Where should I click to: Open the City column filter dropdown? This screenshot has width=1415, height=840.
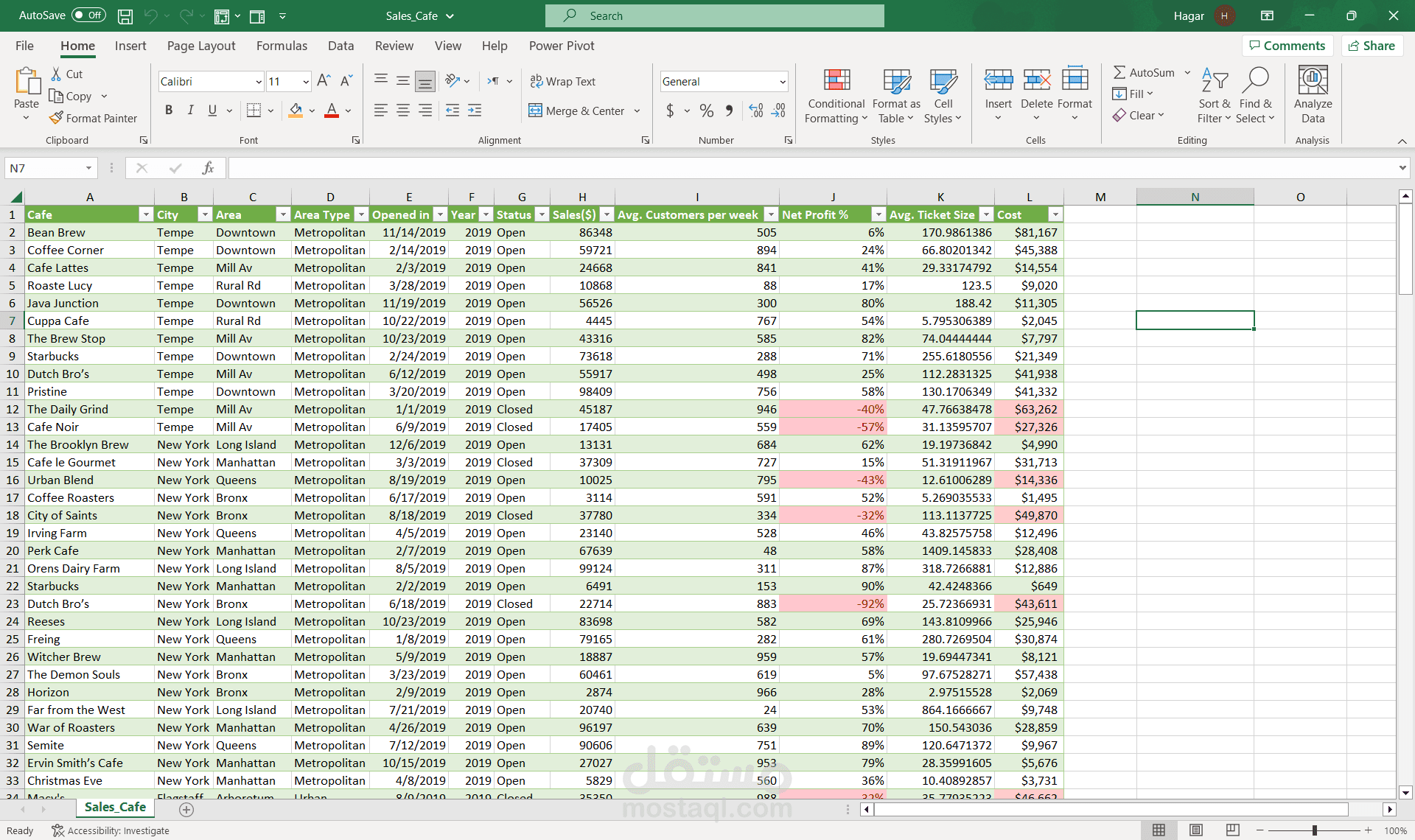(205, 214)
